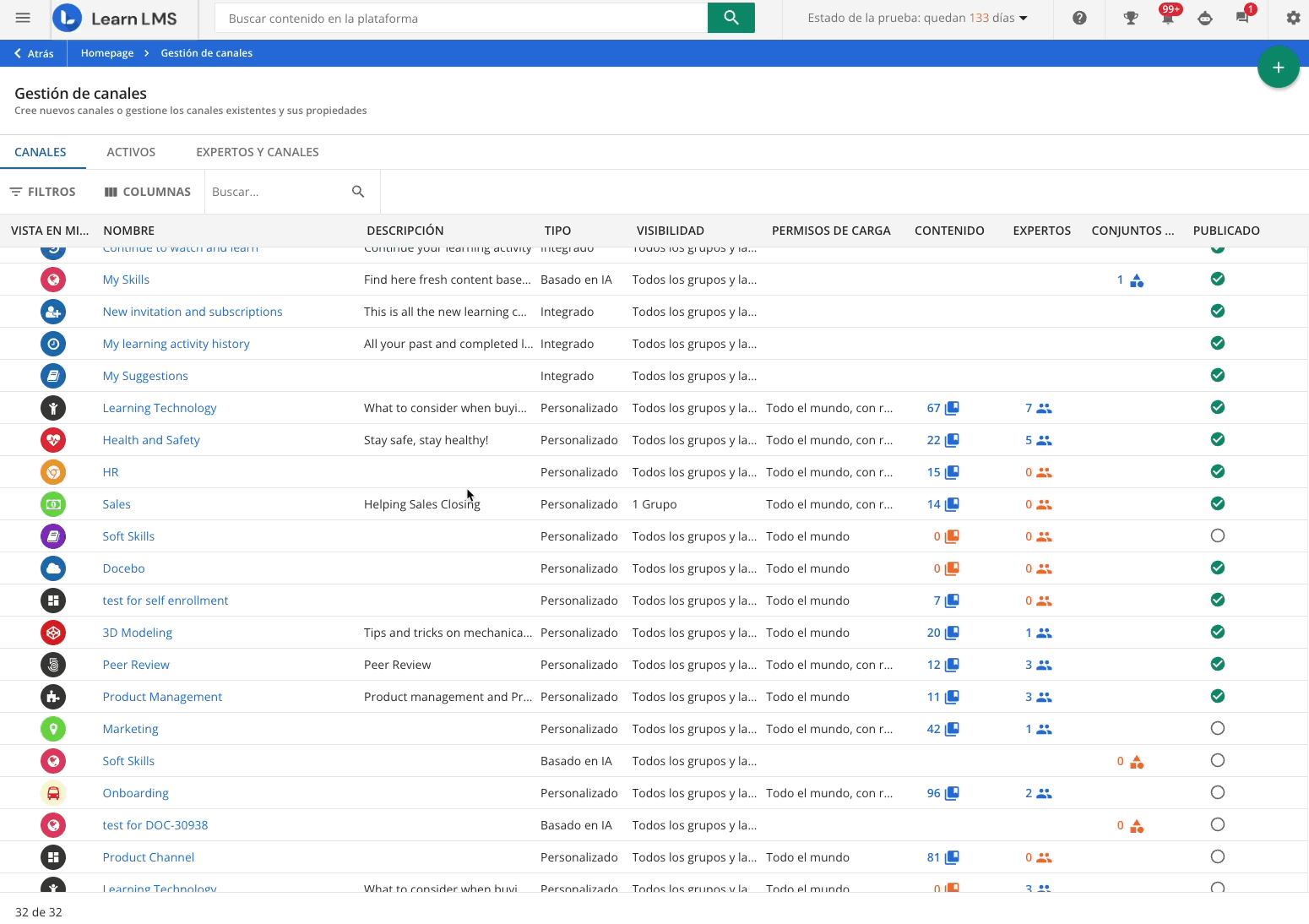Click the Peer Review channel icon
The width and height of the screenshot is (1309, 924).
coord(53,665)
